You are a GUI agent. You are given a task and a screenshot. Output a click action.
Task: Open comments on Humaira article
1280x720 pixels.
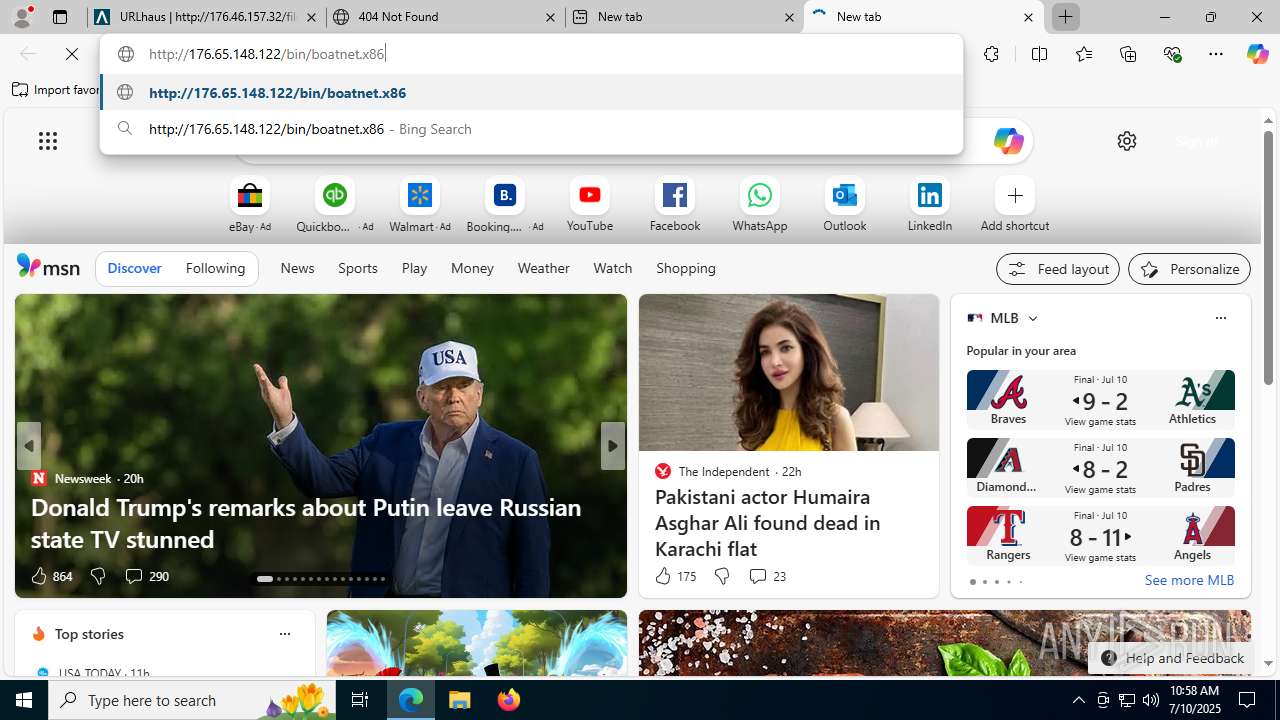pos(767,576)
